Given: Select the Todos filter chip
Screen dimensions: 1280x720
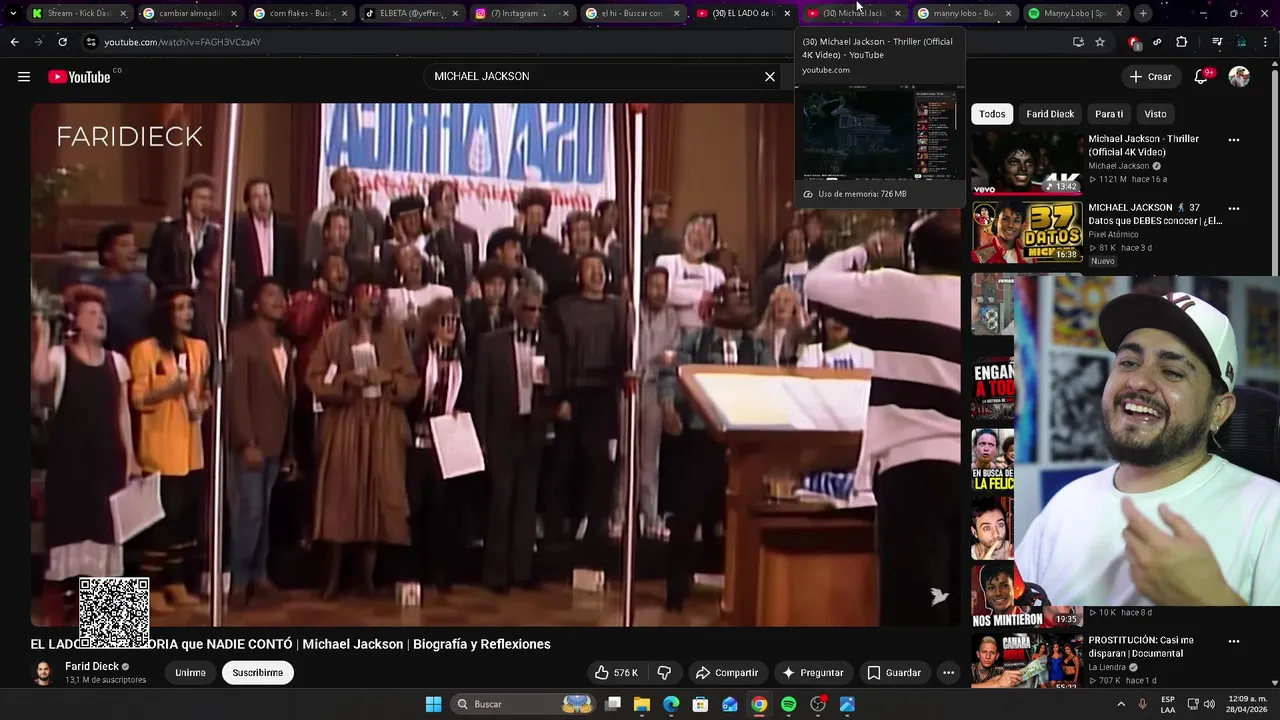Looking at the screenshot, I should pyautogui.click(x=992, y=114).
